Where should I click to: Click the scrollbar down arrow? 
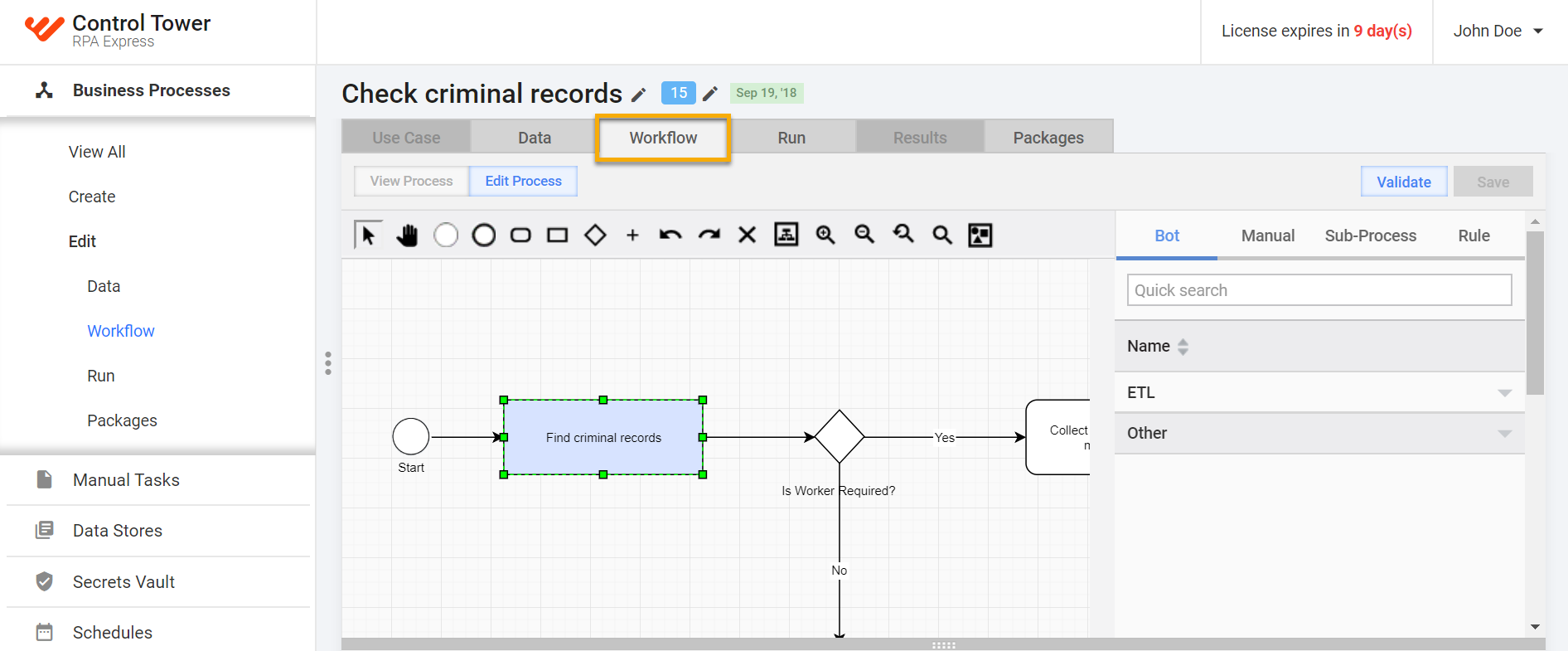click(1535, 627)
